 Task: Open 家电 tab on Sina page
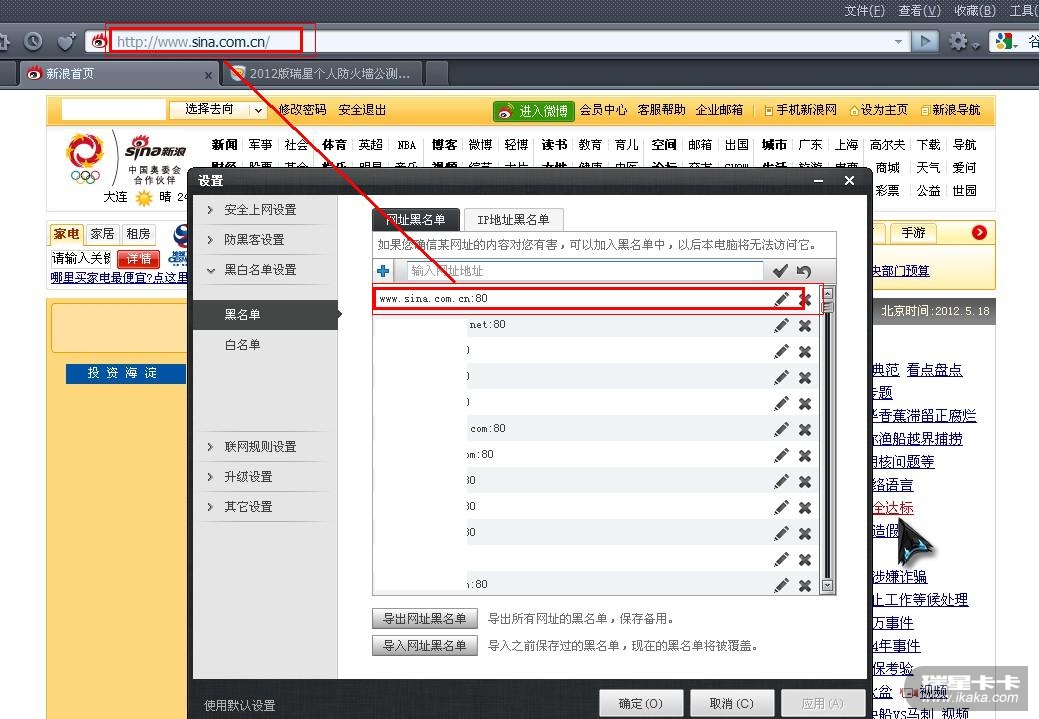[66, 234]
